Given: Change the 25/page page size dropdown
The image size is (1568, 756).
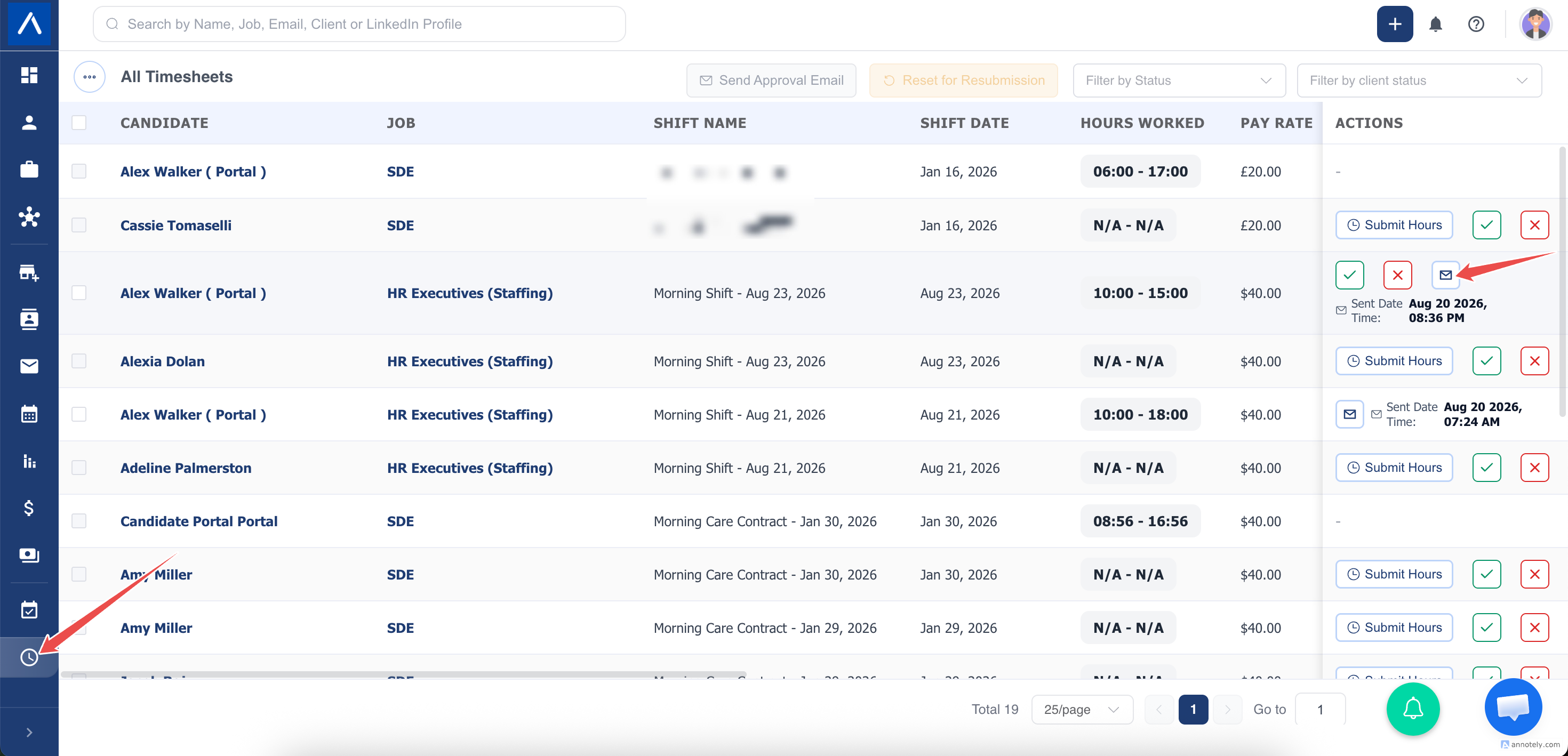Looking at the screenshot, I should (1082, 709).
